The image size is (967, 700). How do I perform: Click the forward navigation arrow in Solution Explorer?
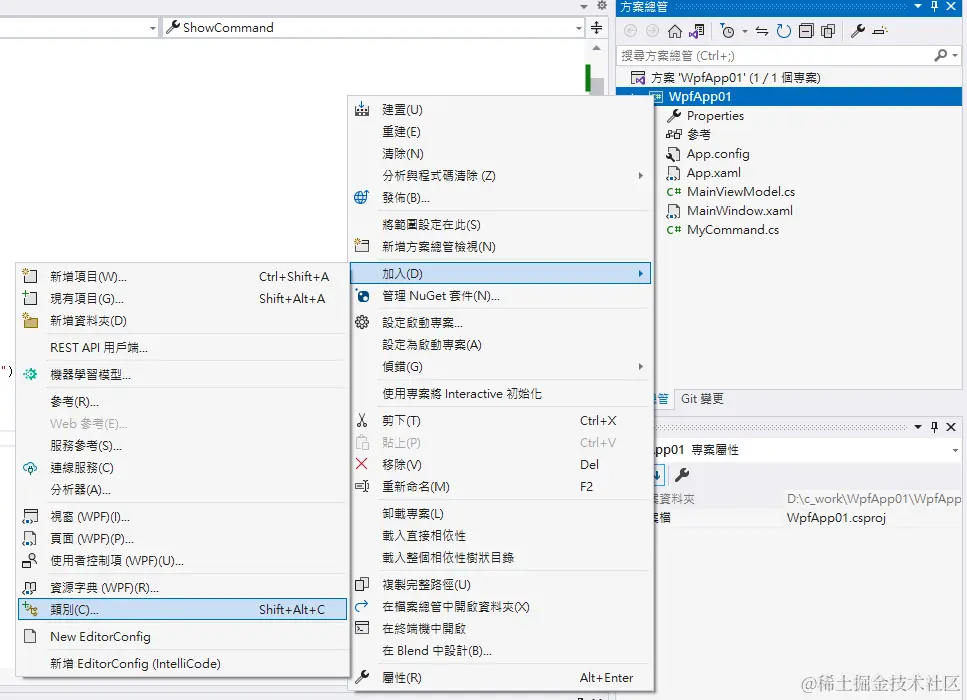click(652, 31)
